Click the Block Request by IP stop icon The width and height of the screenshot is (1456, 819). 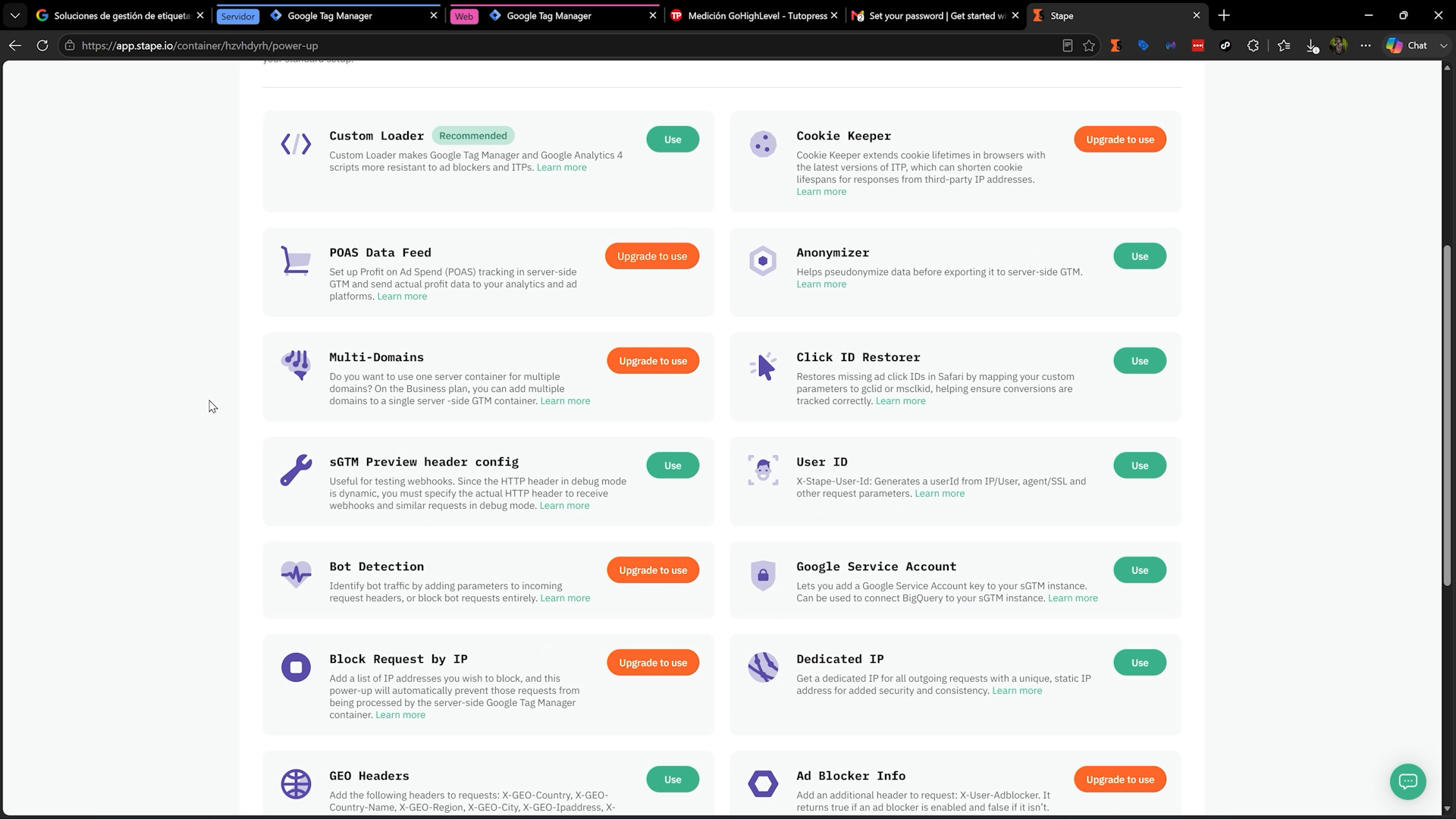pyautogui.click(x=296, y=667)
